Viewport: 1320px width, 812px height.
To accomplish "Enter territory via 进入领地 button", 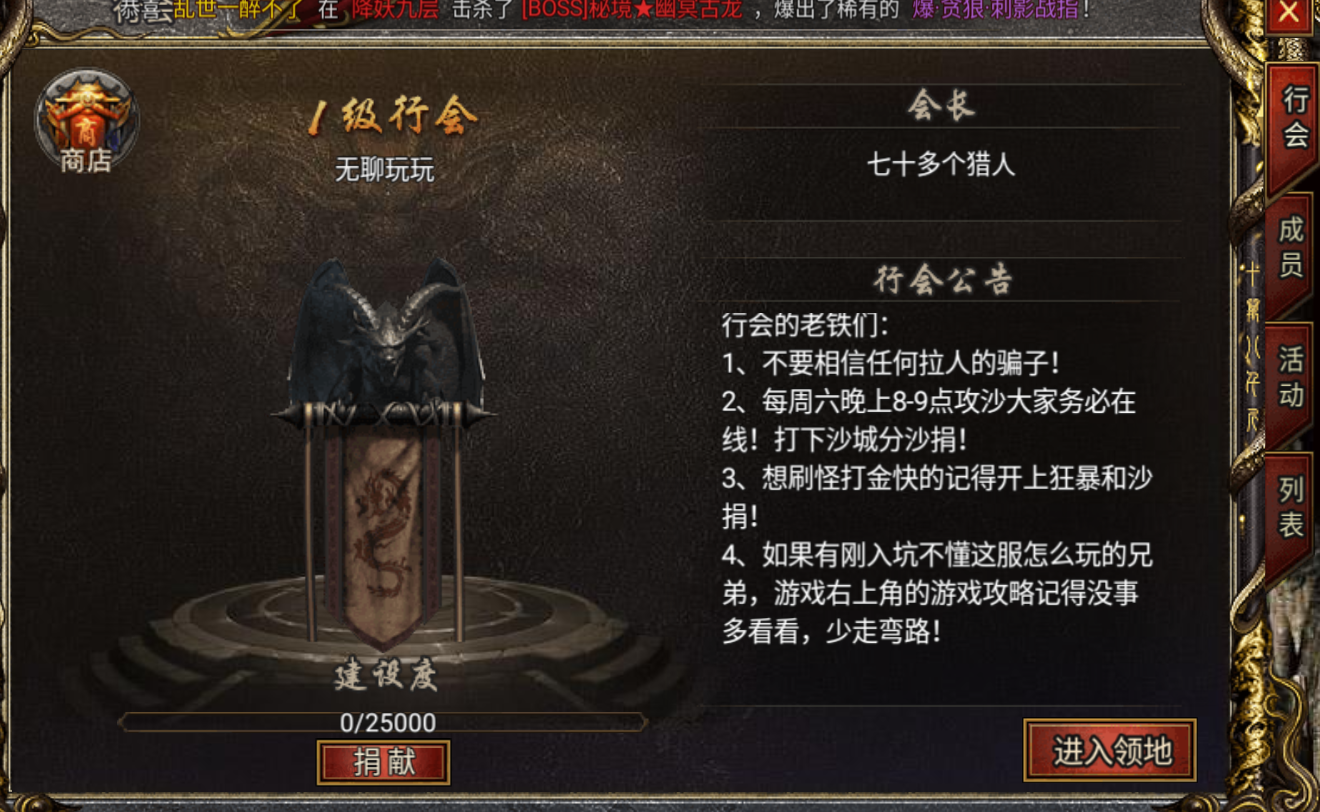I will 1111,750.
